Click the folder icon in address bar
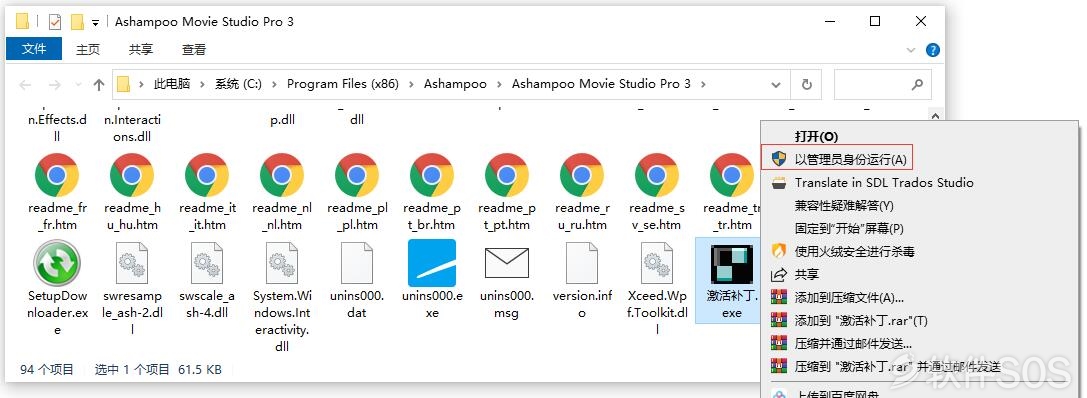This screenshot has height=398, width=1087. [123, 84]
